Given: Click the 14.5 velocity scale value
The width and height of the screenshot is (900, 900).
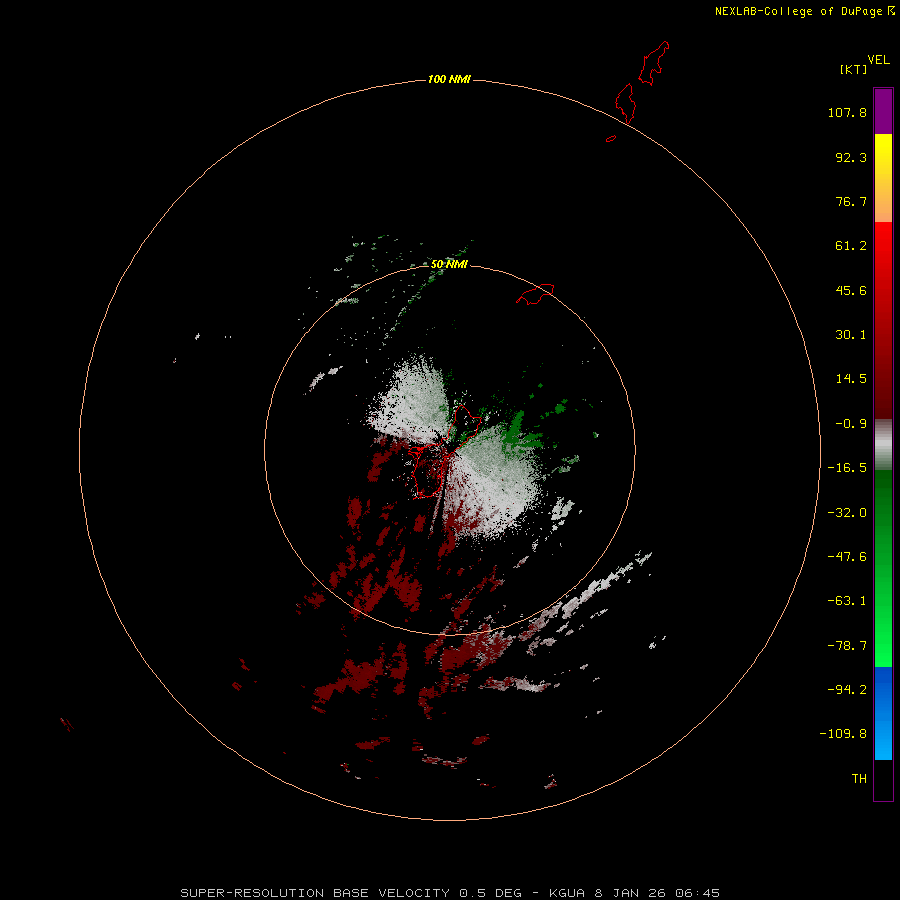Looking at the screenshot, I should tap(851, 379).
